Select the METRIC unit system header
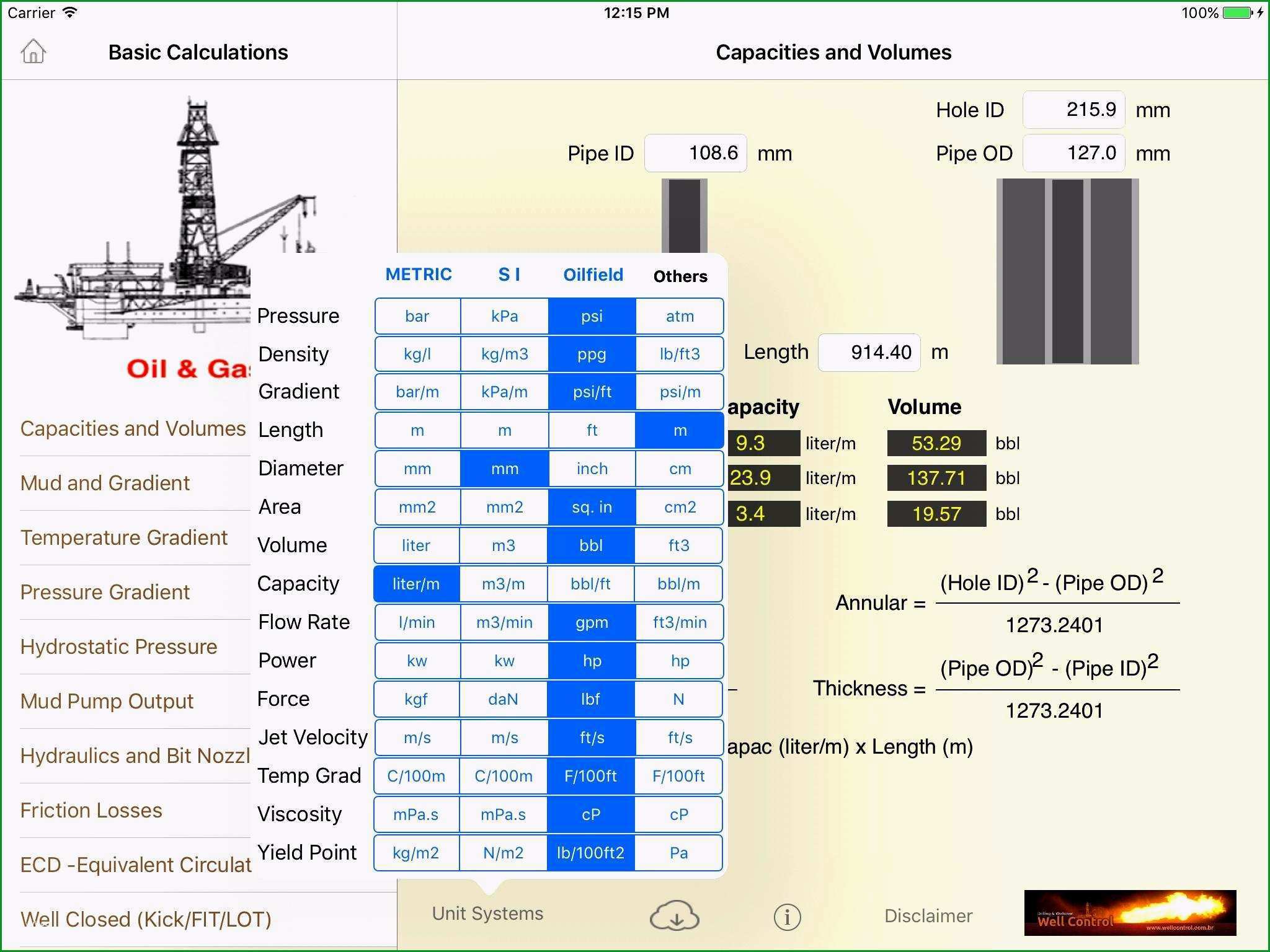The height and width of the screenshot is (952, 1270). pyautogui.click(x=419, y=275)
